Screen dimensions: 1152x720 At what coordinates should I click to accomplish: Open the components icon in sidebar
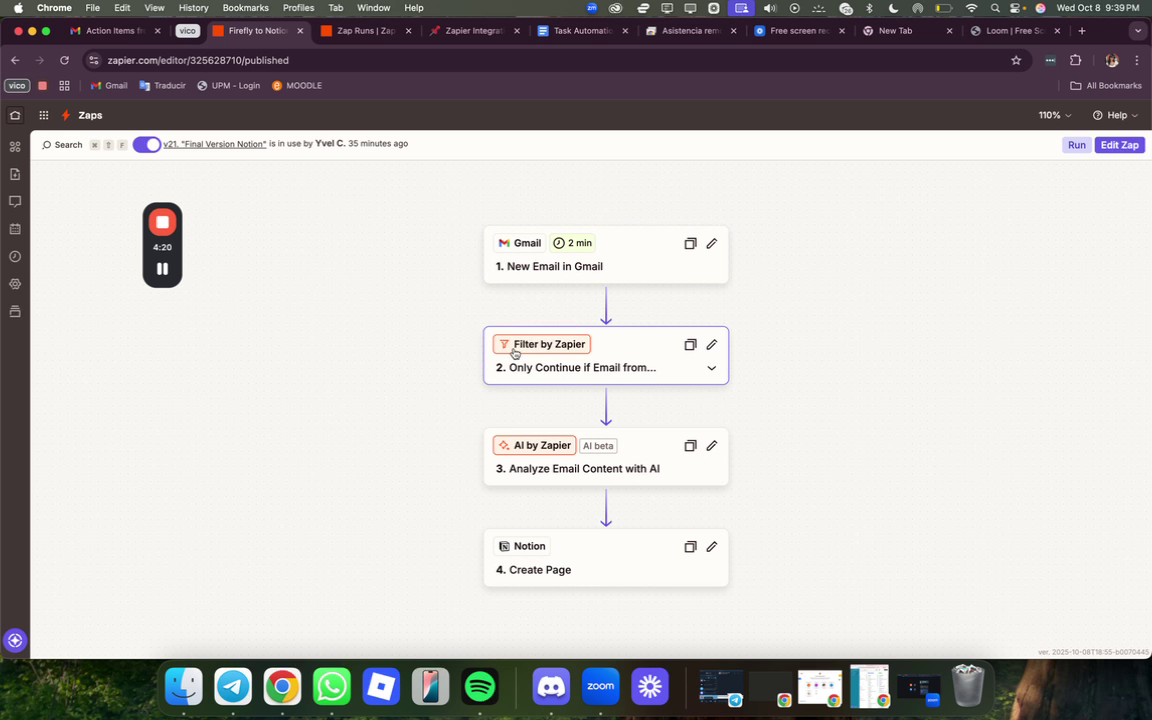[x=15, y=146]
